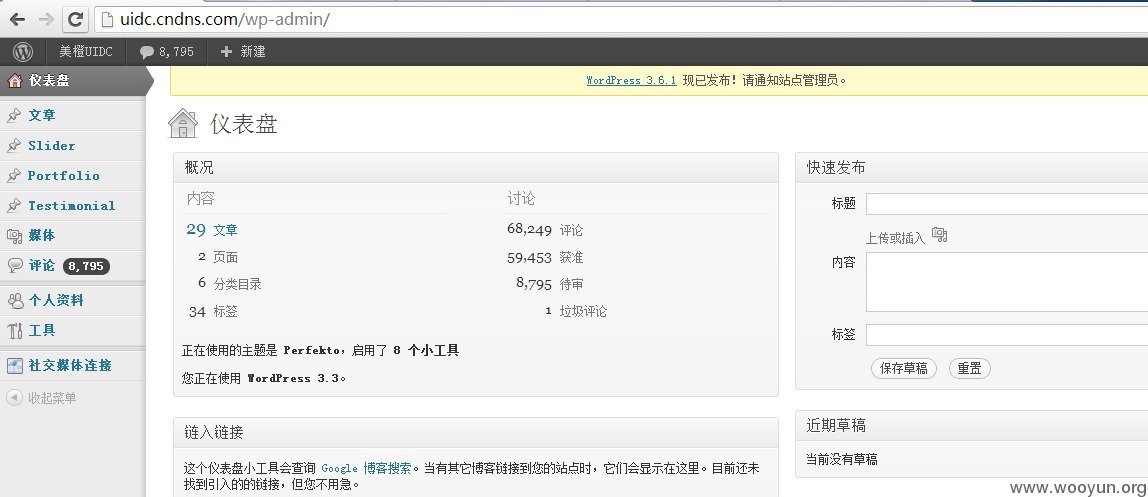Click the tools icon beside 工具

(x=15, y=331)
